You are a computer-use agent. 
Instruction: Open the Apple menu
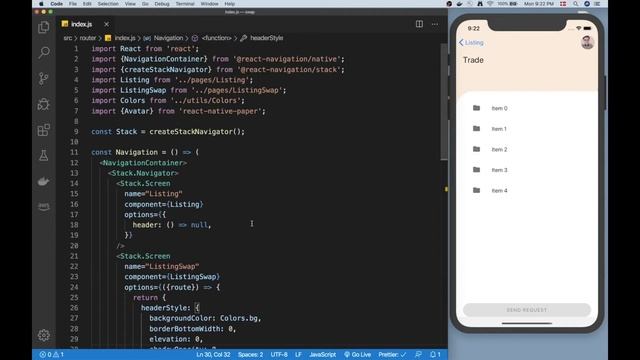tap(41, 4)
